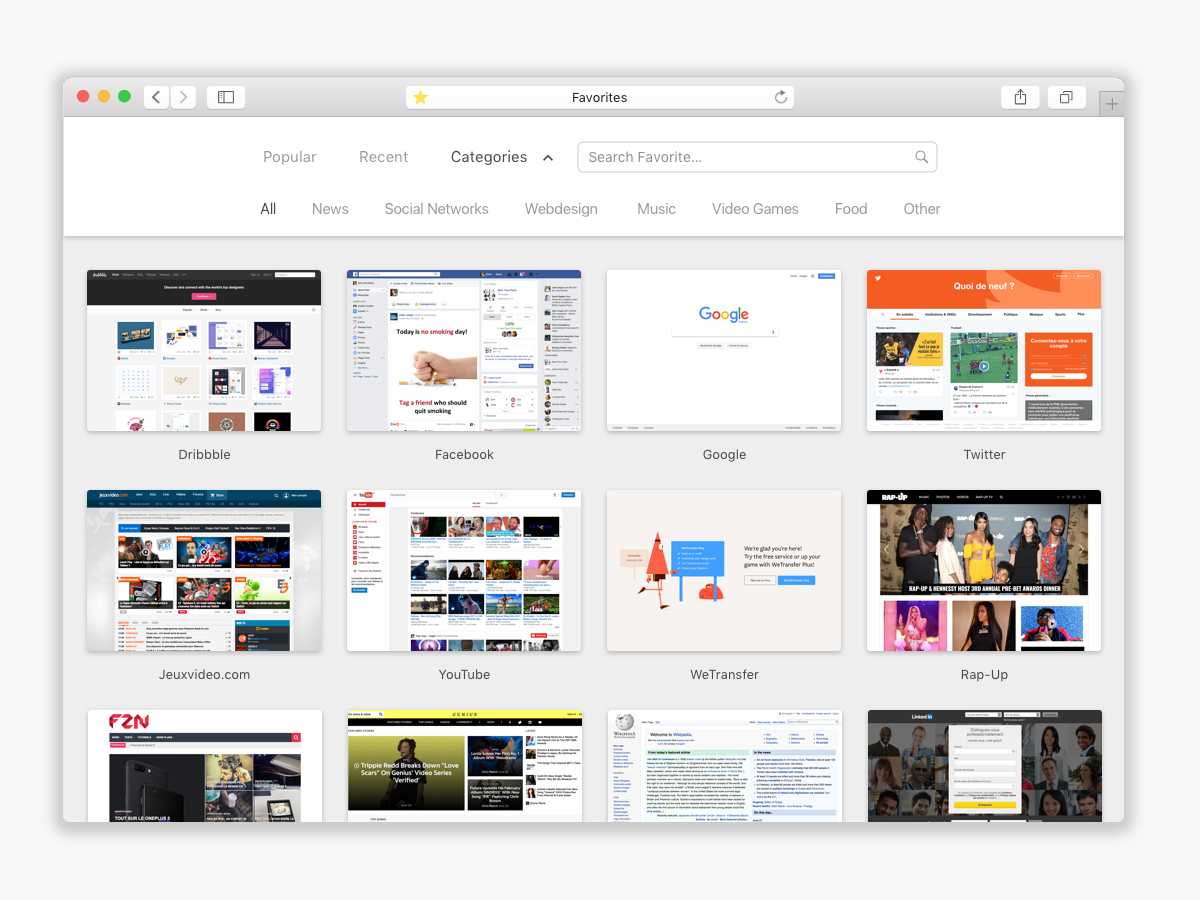Open the WeTransfer thumbnail
1200x900 pixels.
tap(724, 570)
